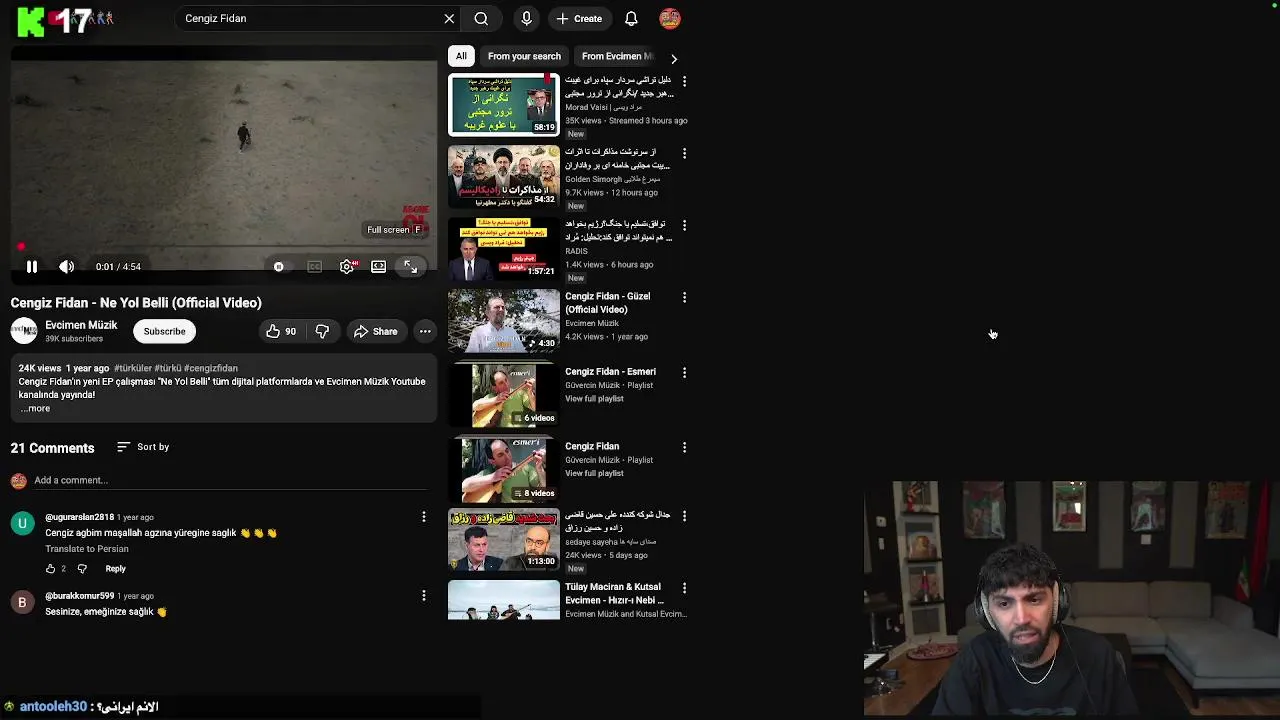Open the notifications bell
This screenshot has height=720, width=1280.
pos(631,18)
